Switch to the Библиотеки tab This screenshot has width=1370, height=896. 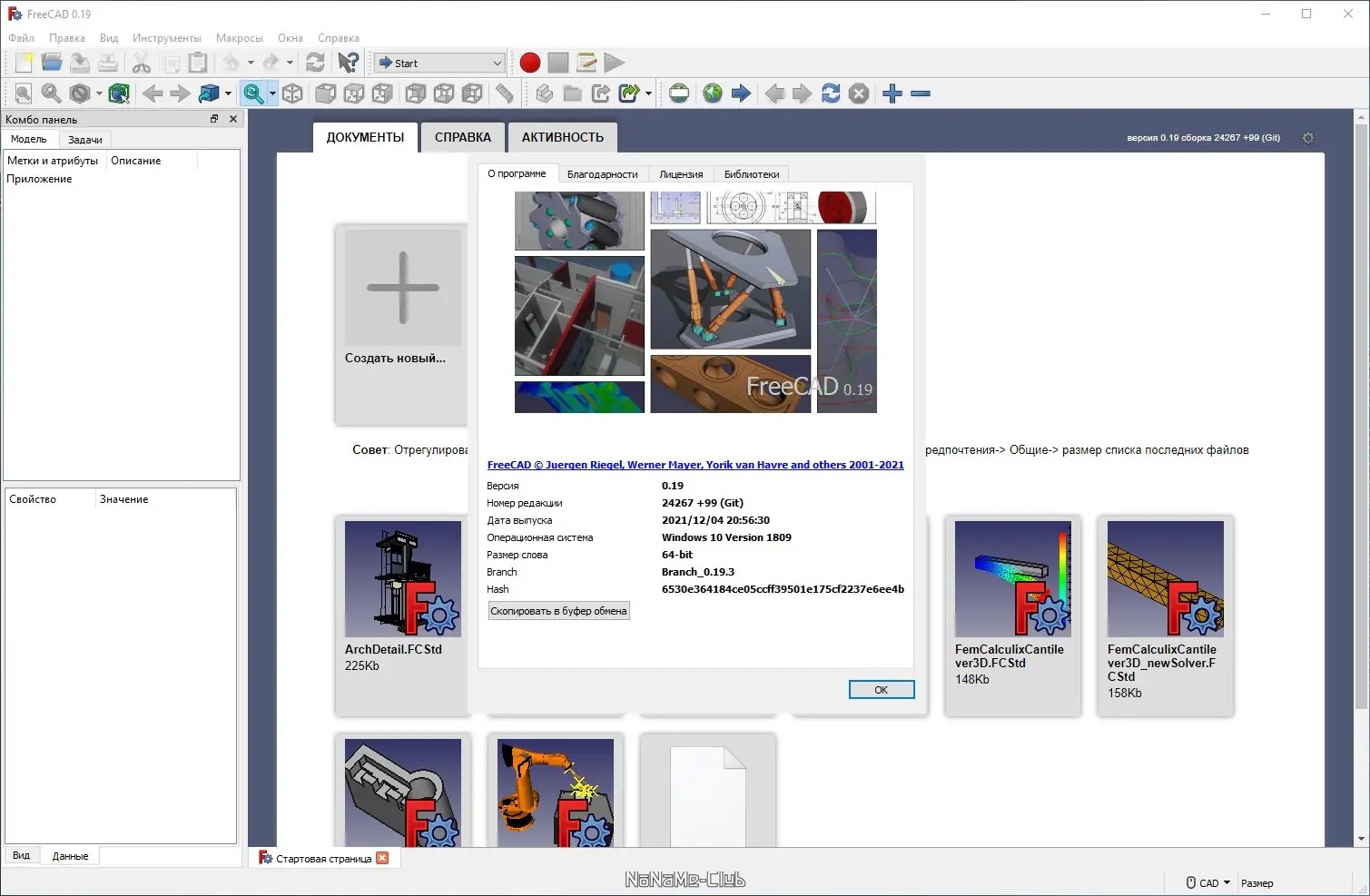(x=752, y=174)
